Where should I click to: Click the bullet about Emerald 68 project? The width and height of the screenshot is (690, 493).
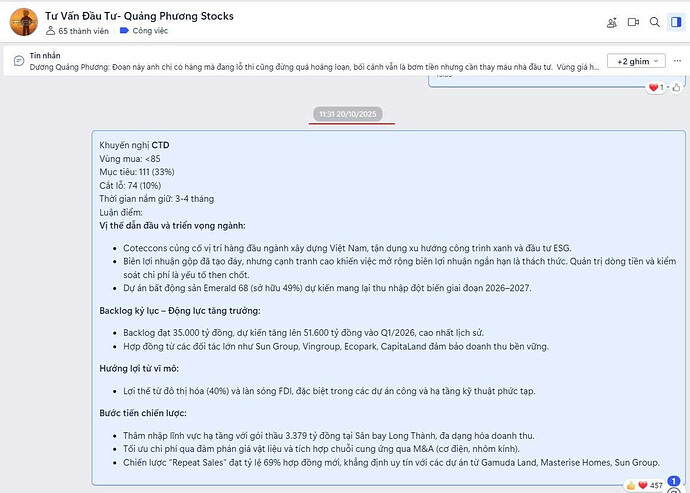coord(327,288)
